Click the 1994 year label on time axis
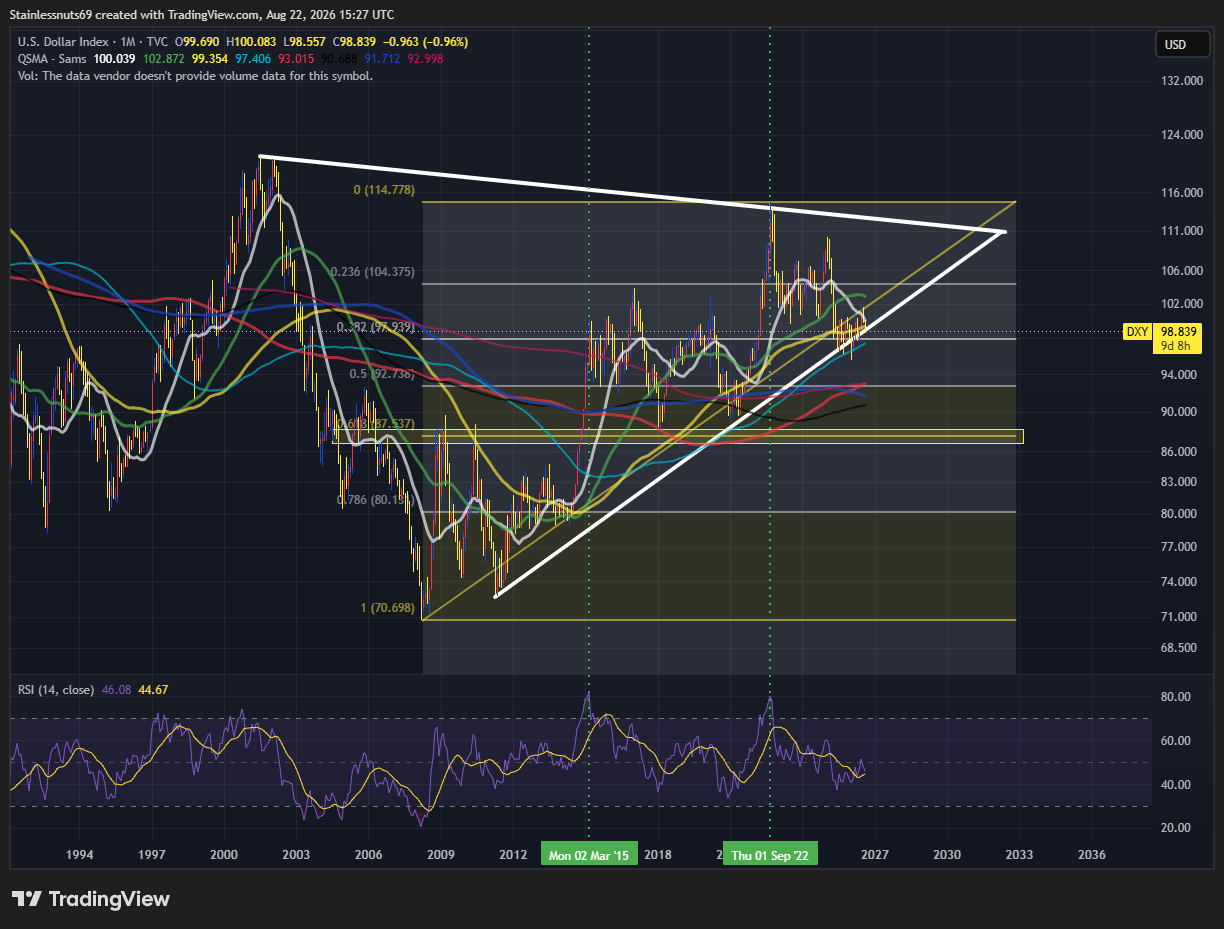This screenshot has height=929, width=1224. click(79, 855)
